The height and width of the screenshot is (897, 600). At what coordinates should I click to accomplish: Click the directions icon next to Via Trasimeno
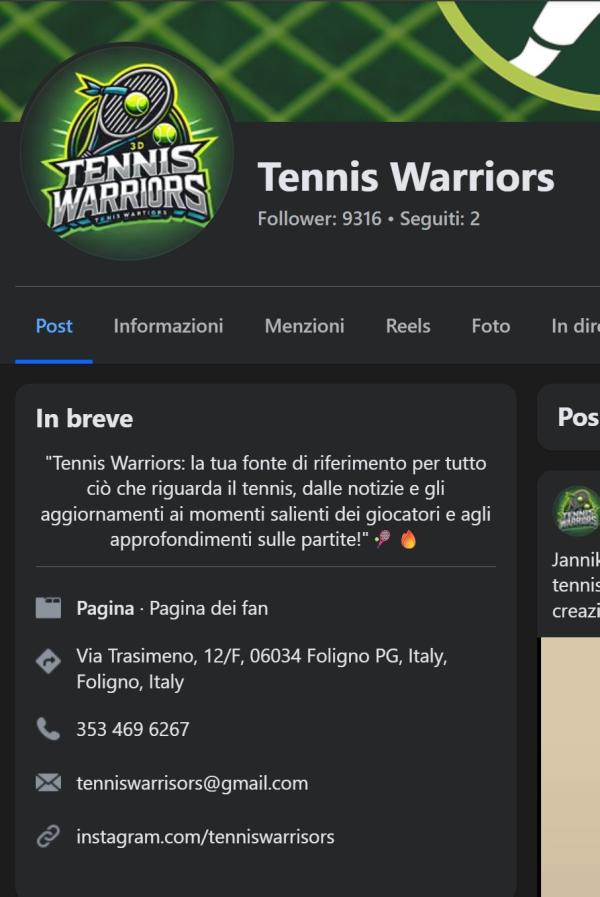[x=48, y=661]
